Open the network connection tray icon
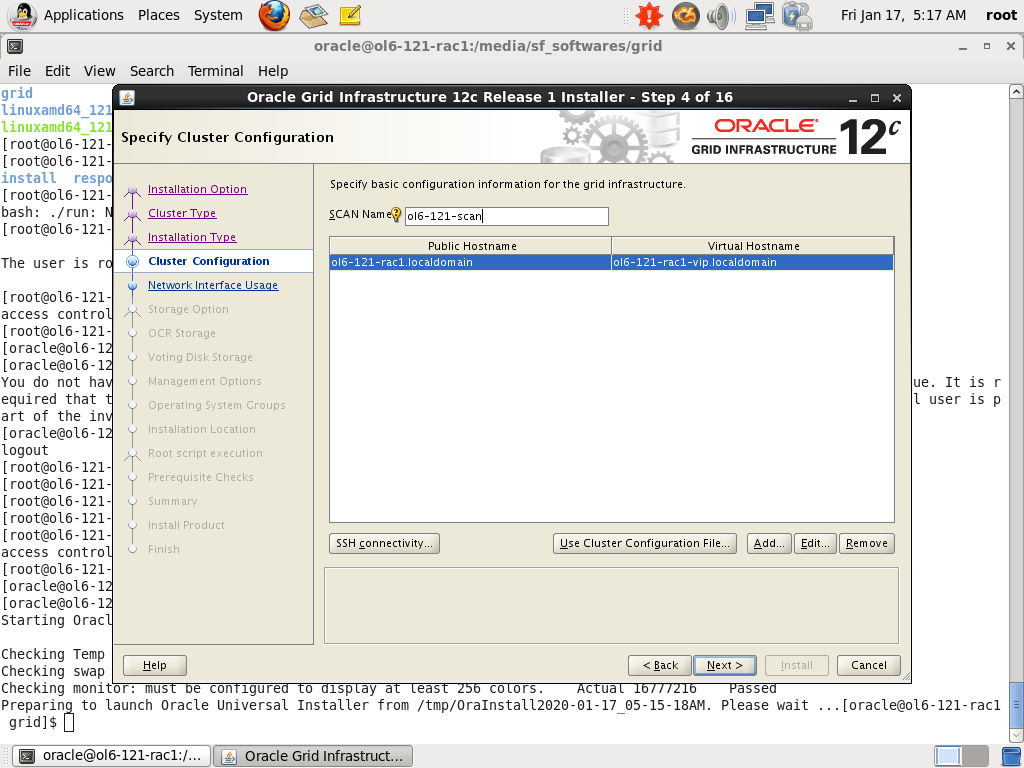 click(760, 15)
